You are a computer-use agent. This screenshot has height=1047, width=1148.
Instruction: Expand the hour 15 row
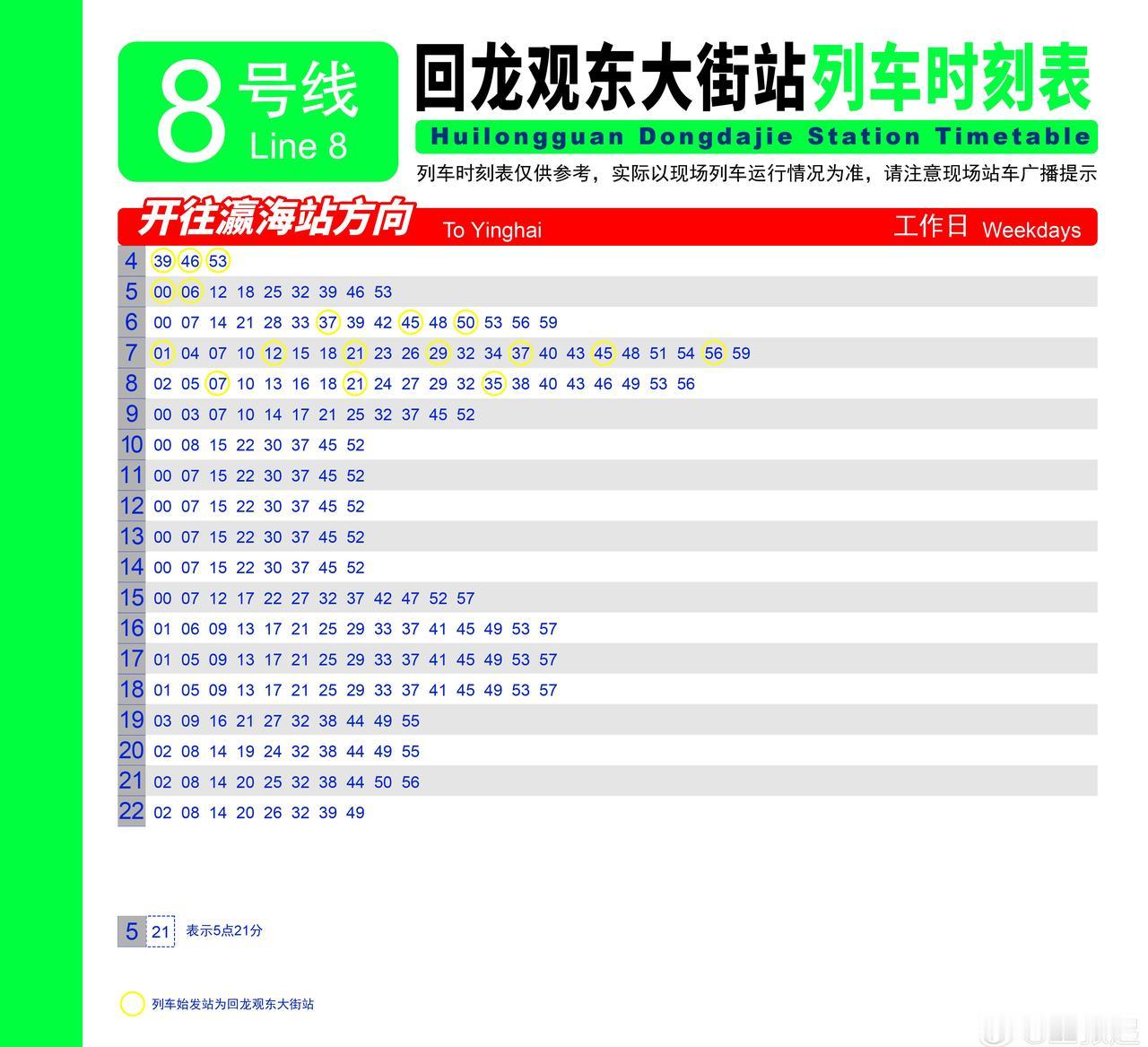[x=131, y=598]
